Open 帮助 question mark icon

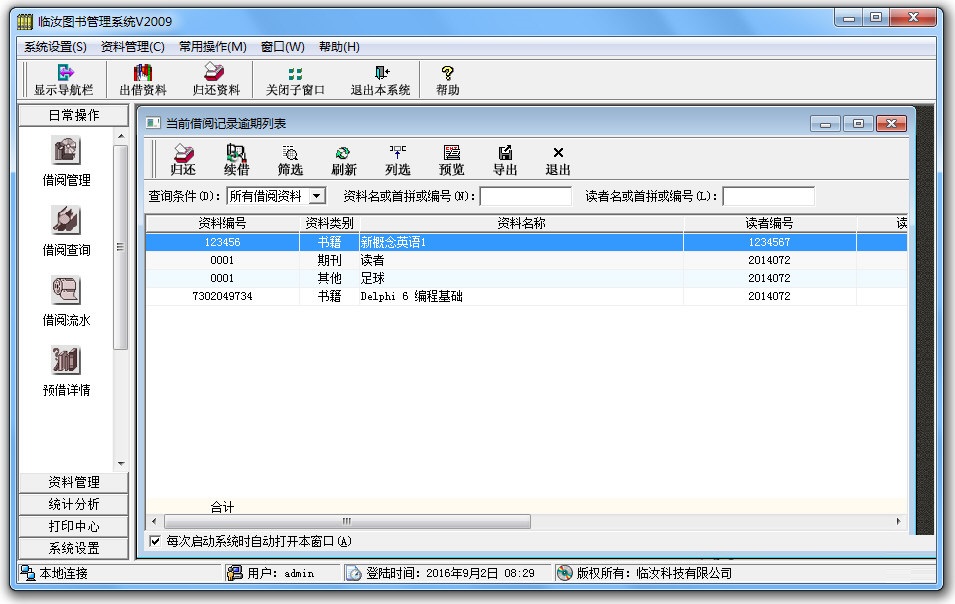[448, 73]
